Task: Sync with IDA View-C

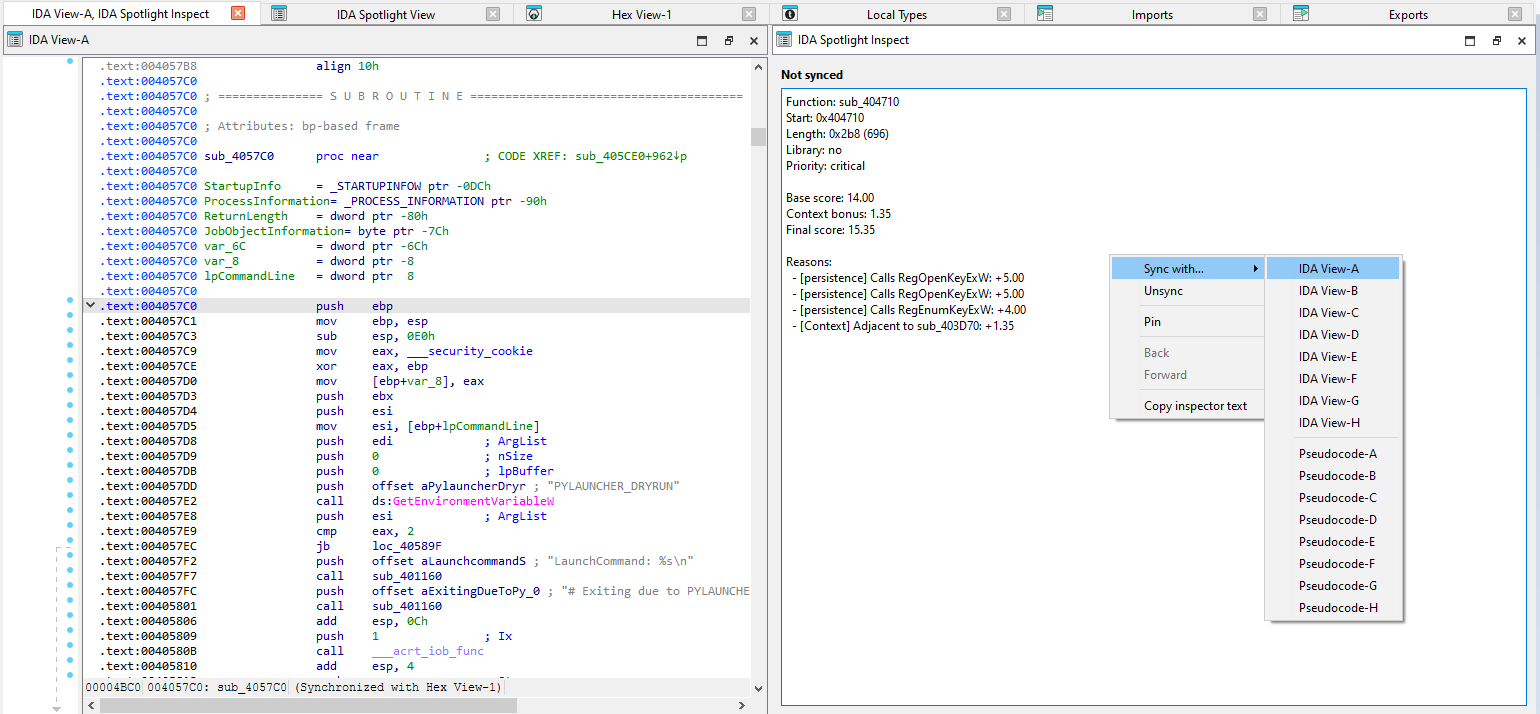Action: (x=1333, y=313)
